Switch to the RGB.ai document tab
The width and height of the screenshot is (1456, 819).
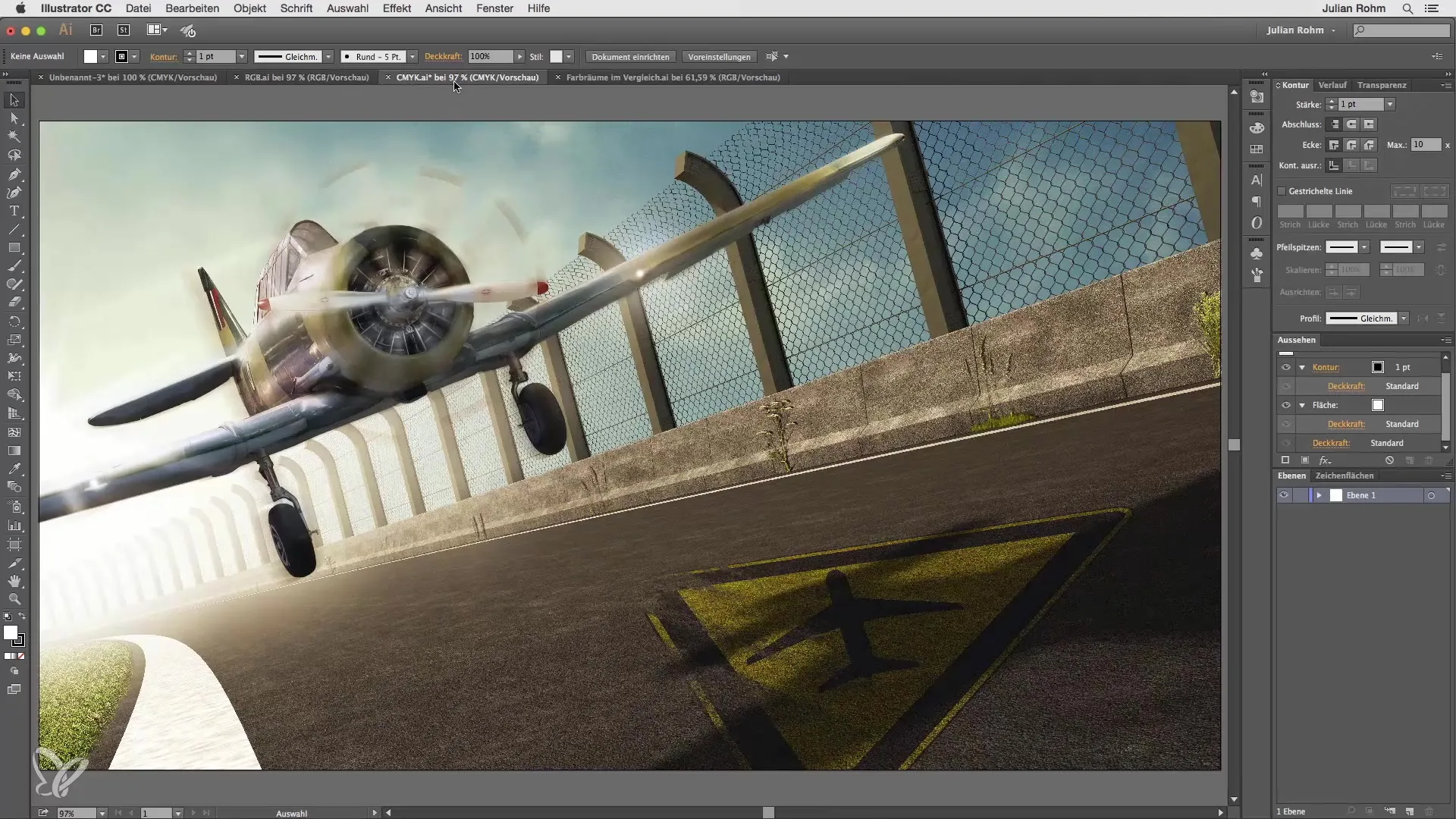(x=306, y=77)
